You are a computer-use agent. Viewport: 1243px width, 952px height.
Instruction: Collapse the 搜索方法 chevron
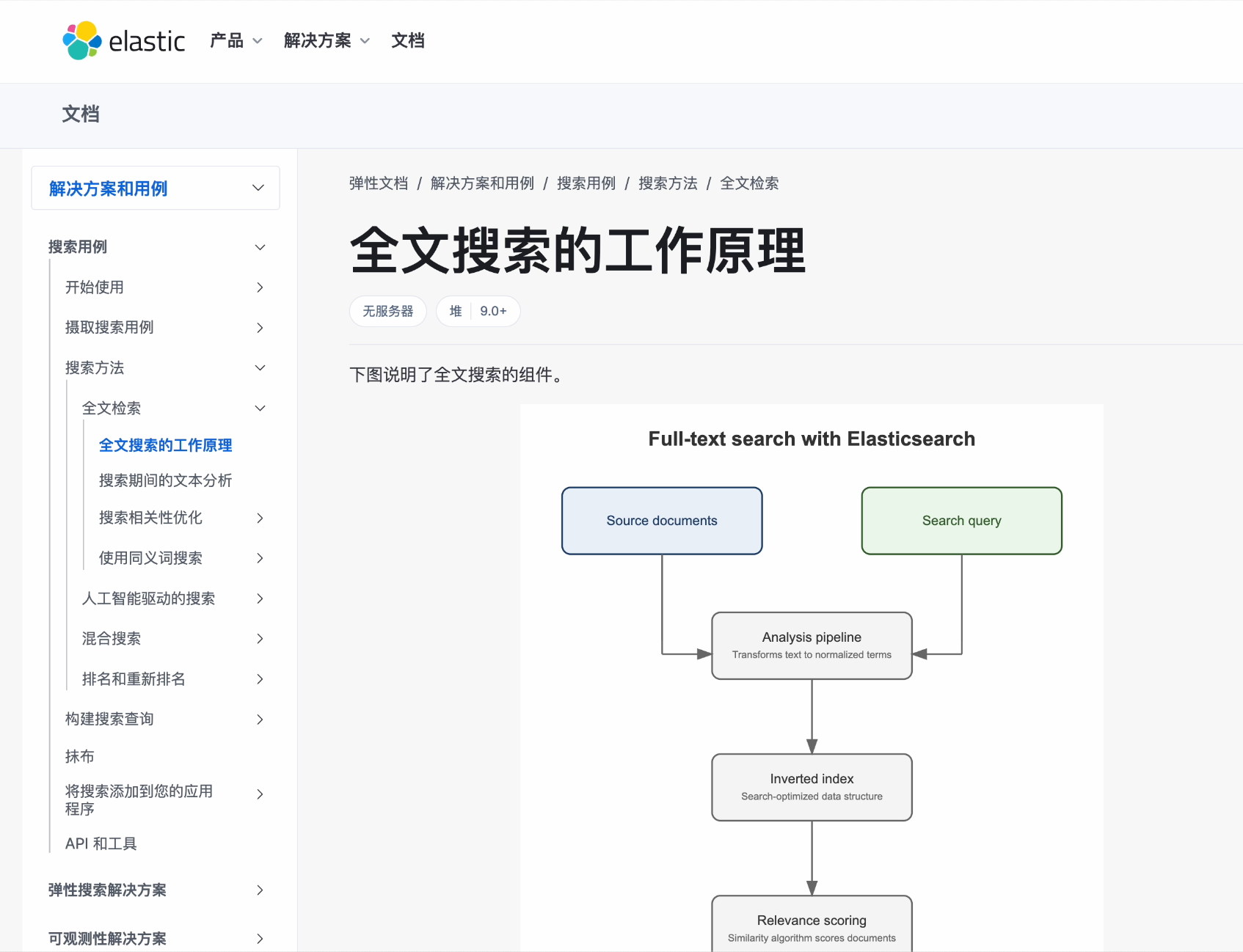pyautogui.click(x=260, y=368)
